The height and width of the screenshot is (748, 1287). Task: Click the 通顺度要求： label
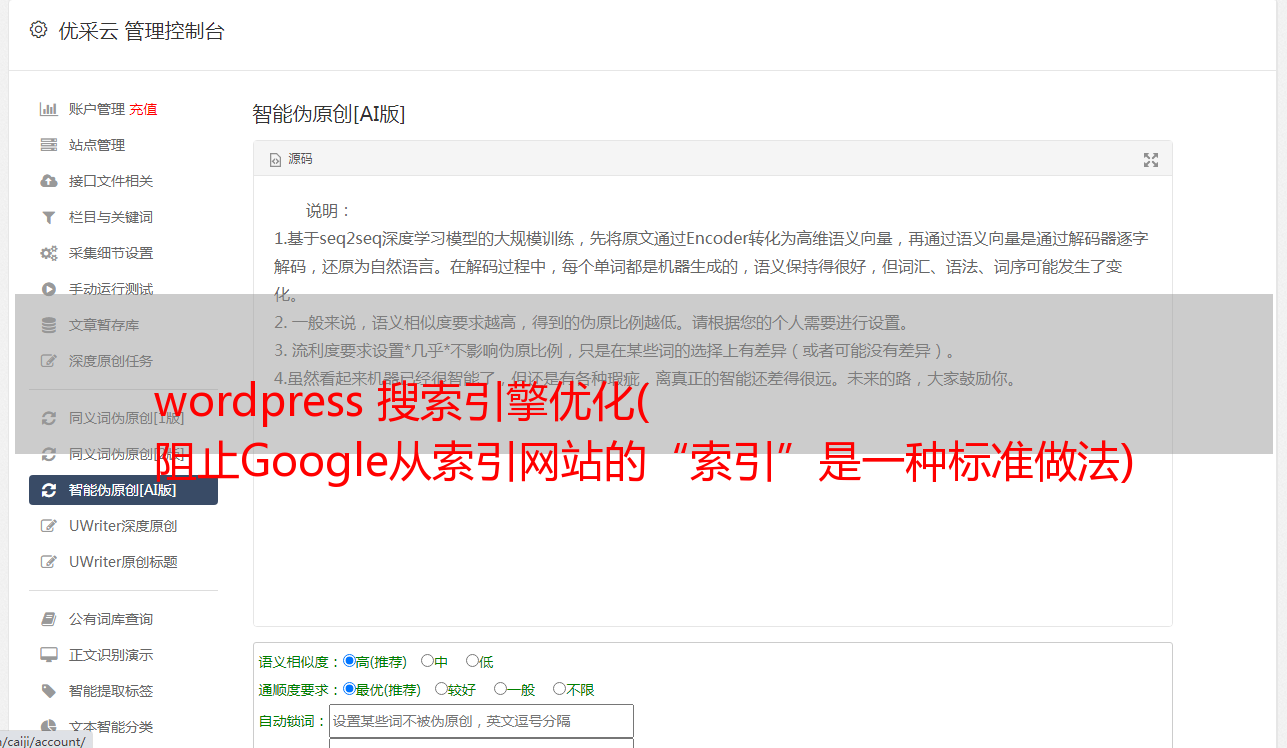300,690
